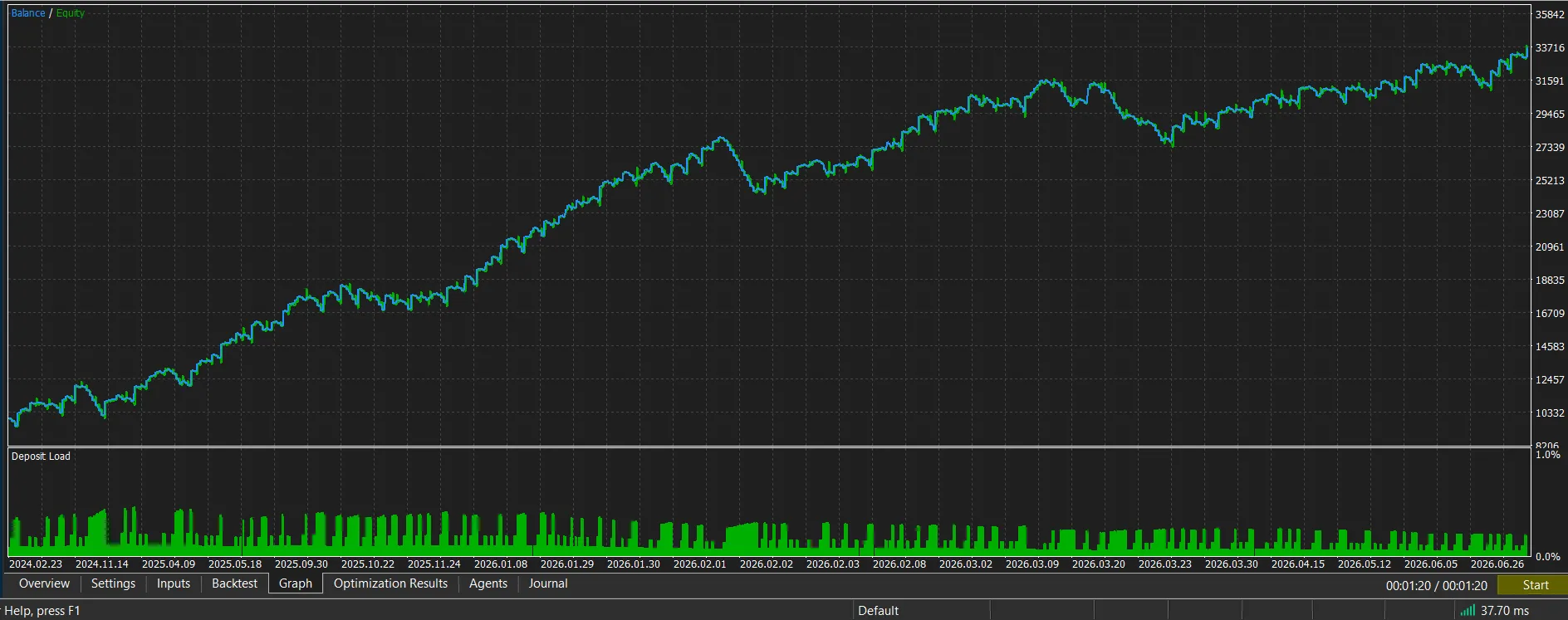Click the 2026.02.01 date marker
1568x620 pixels.
[x=699, y=564]
